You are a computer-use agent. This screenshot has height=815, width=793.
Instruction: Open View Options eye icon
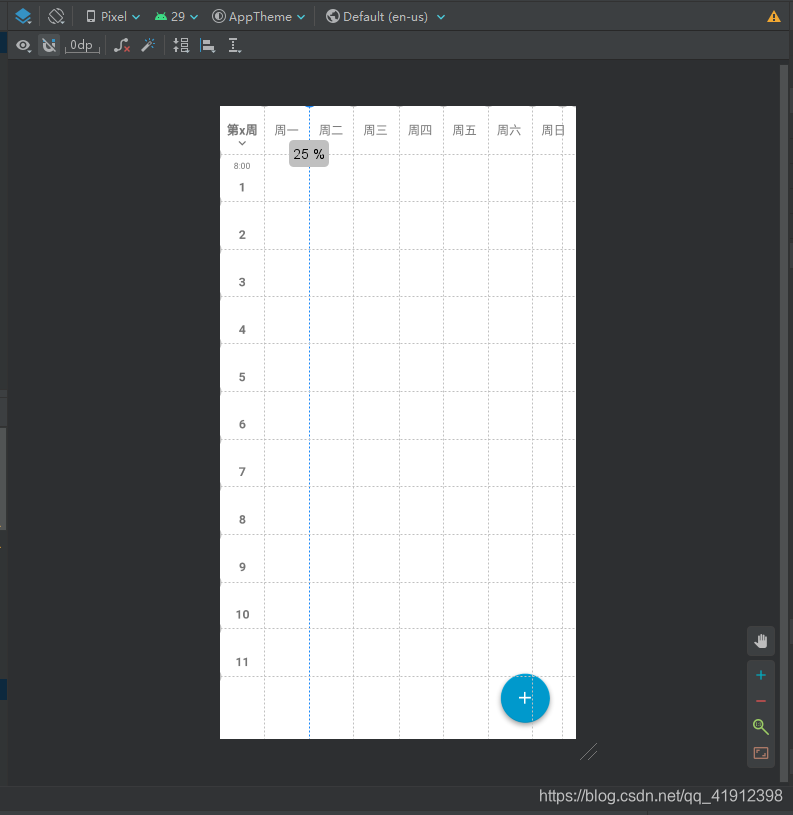click(x=23, y=46)
